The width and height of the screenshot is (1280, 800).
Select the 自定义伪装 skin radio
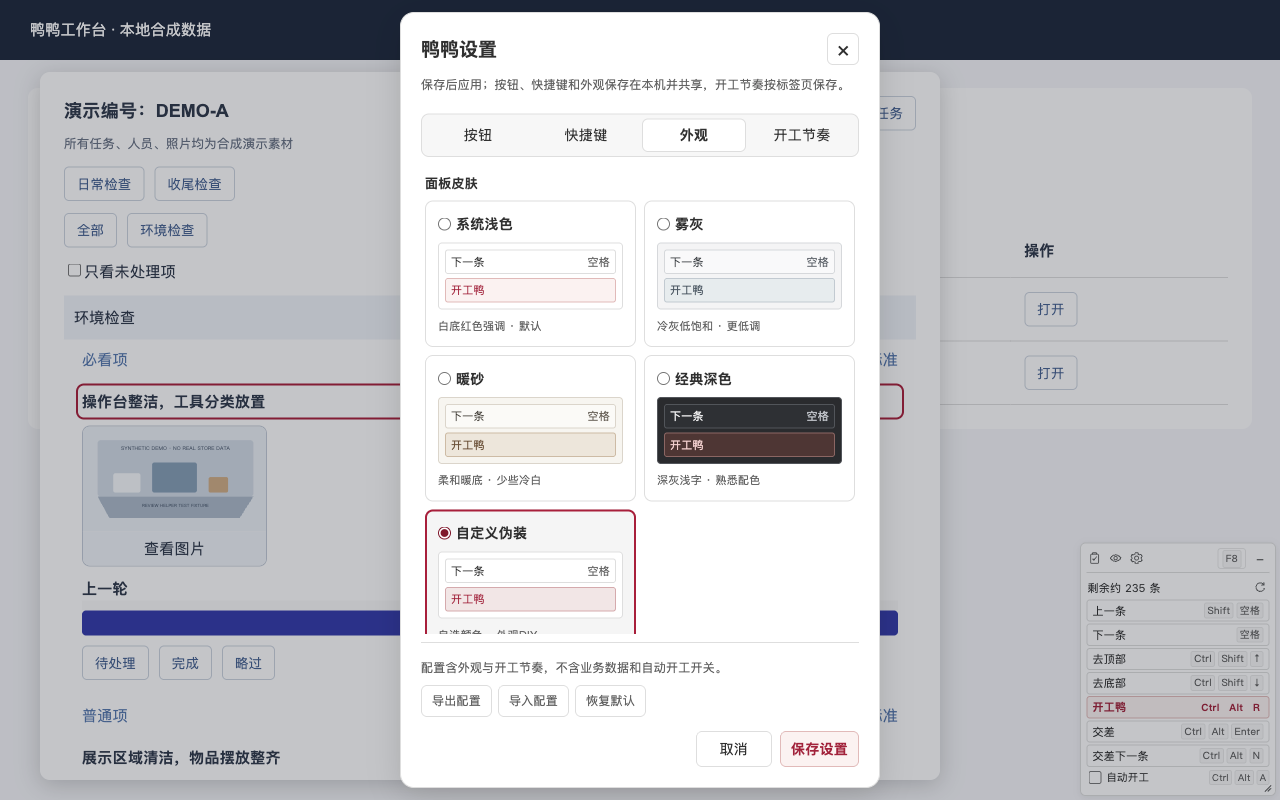(444, 533)
